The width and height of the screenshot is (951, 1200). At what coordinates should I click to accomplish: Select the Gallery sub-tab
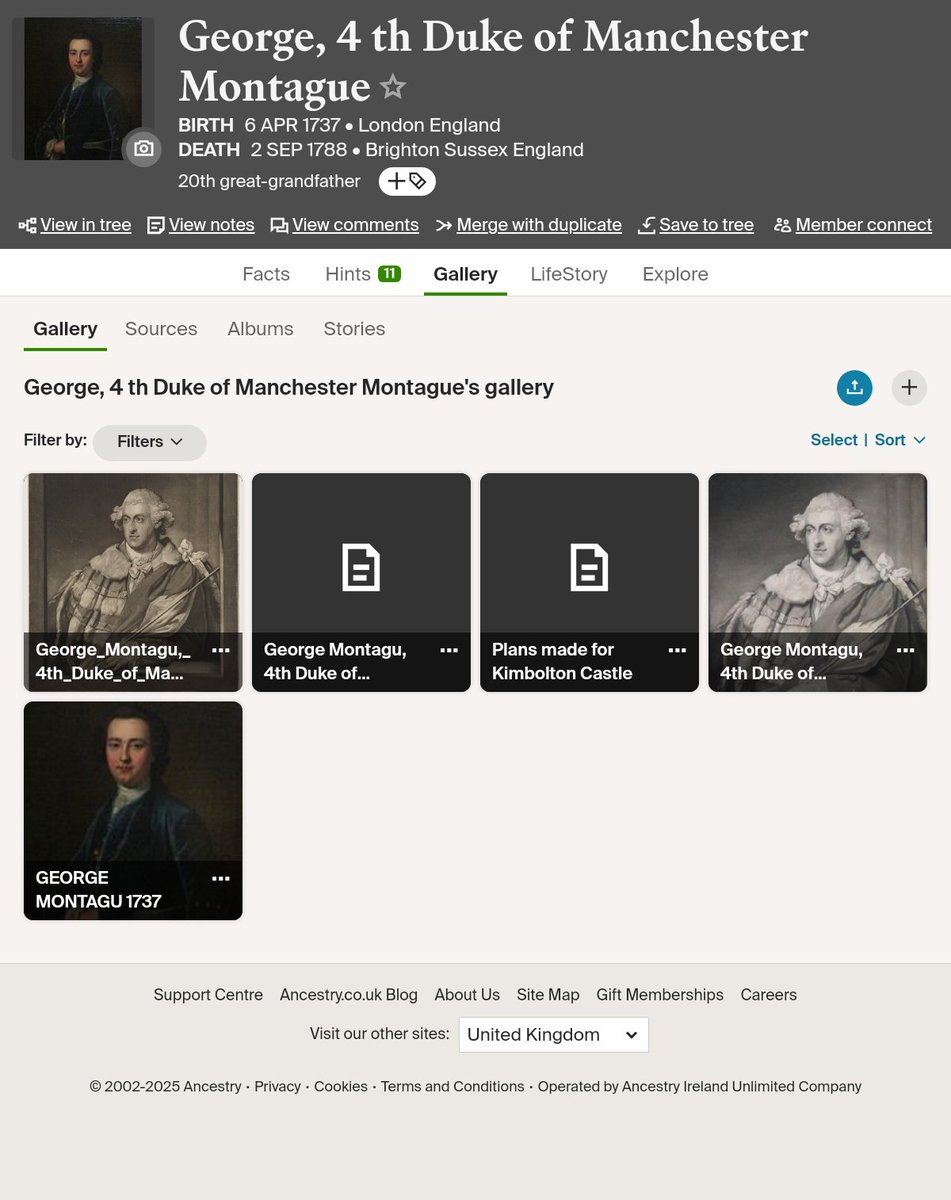point(65,329)
